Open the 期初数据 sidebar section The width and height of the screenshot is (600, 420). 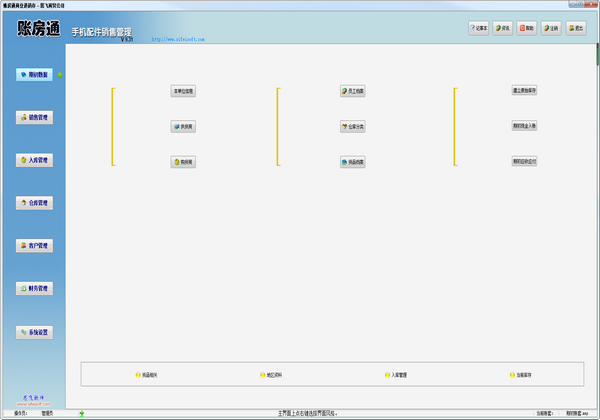point(33,74)
